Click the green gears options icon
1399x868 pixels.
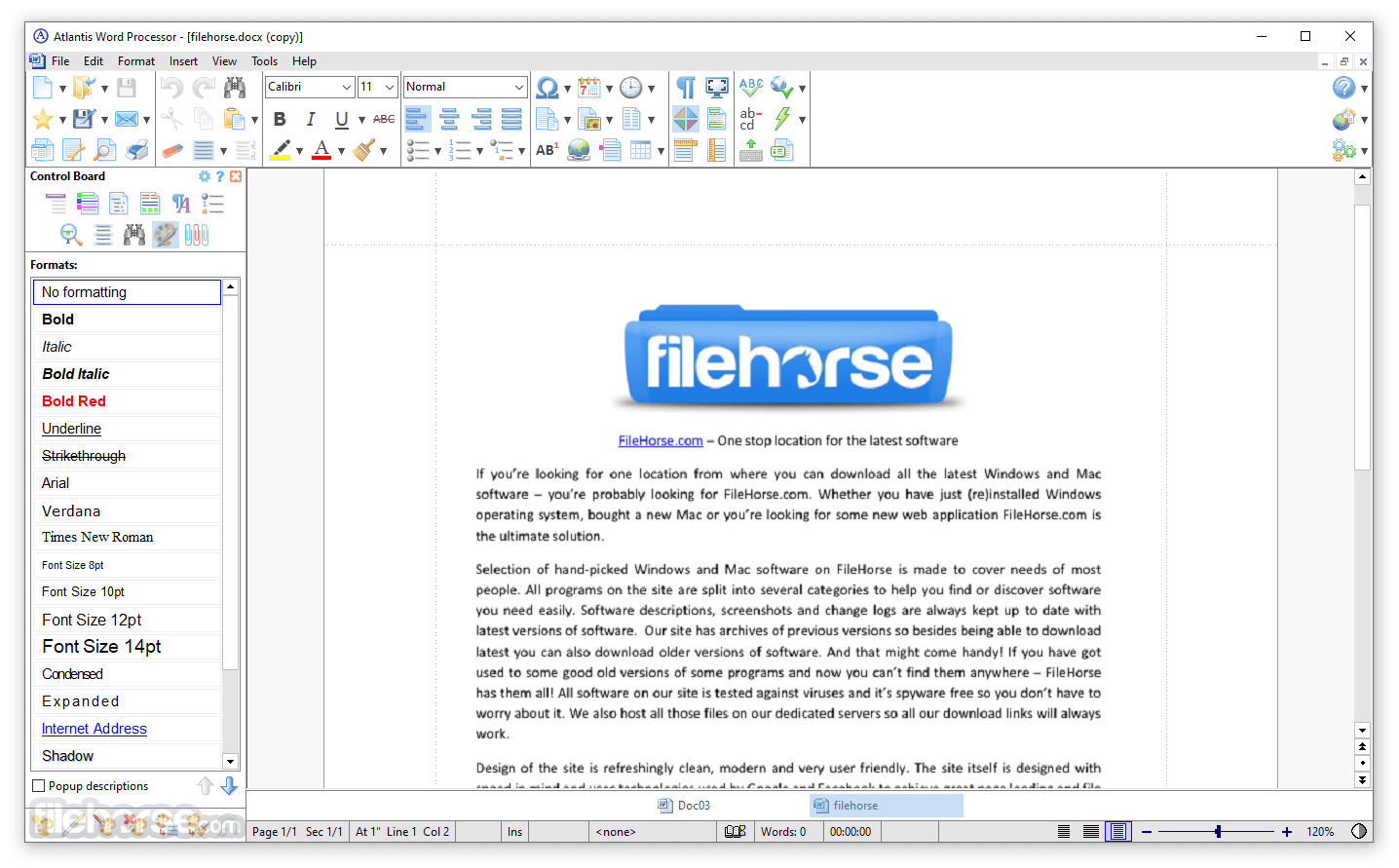pyautogui.click(x=1343, y=150)
